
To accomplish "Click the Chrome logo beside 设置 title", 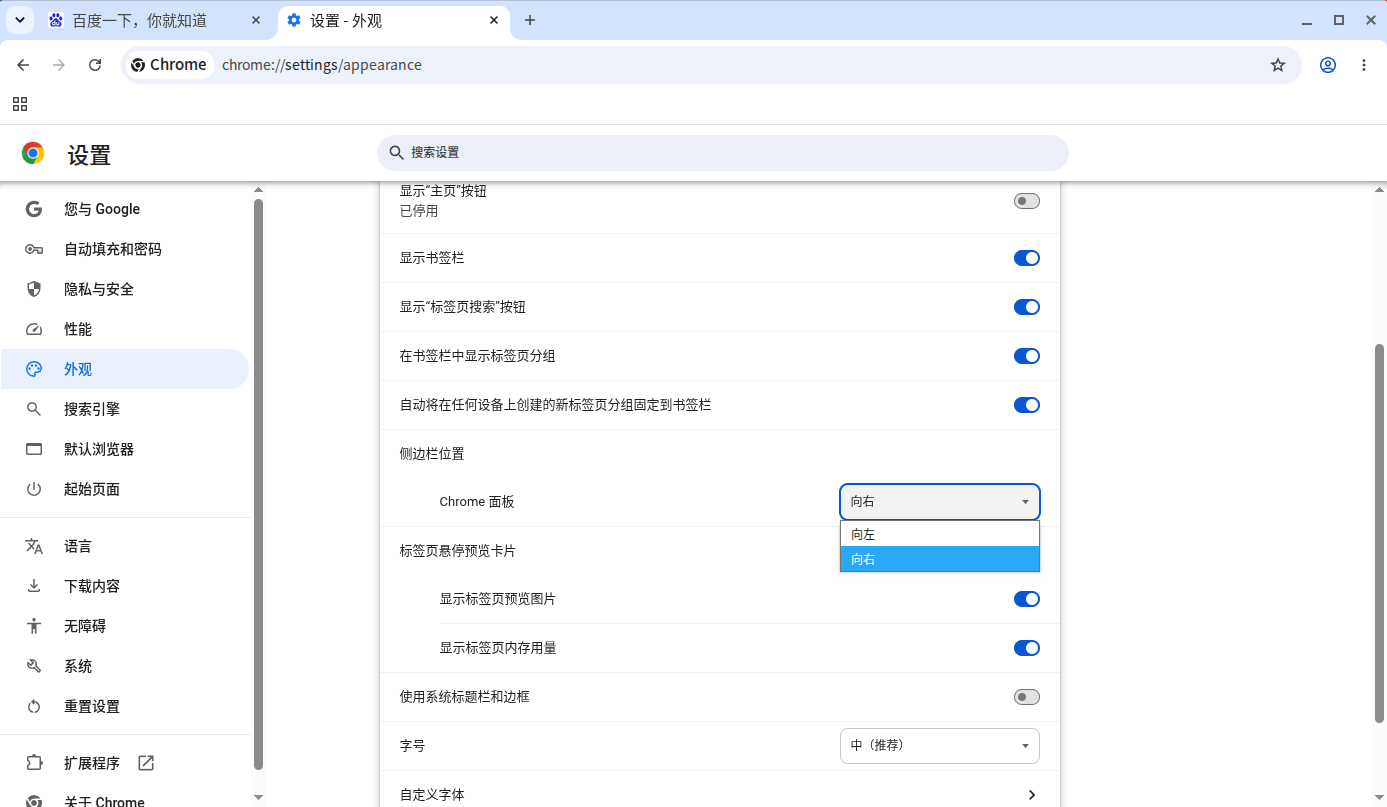I will click(33, 153).
